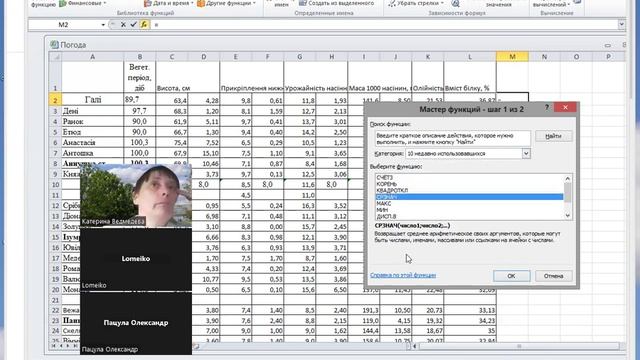640x360 pixels.
Task: Click cell A2 containing Галі
Action: point(92,100)
